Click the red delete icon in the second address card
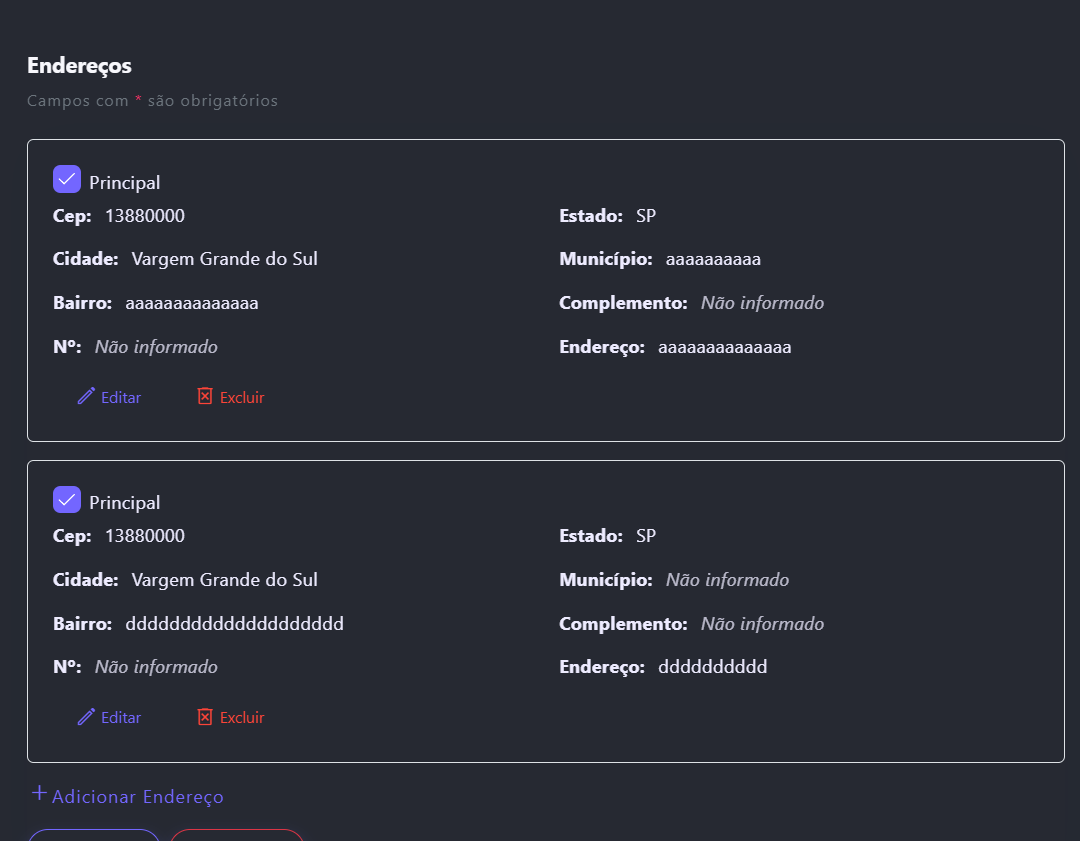Screen dimensions: 1080x841 [205, 716]
